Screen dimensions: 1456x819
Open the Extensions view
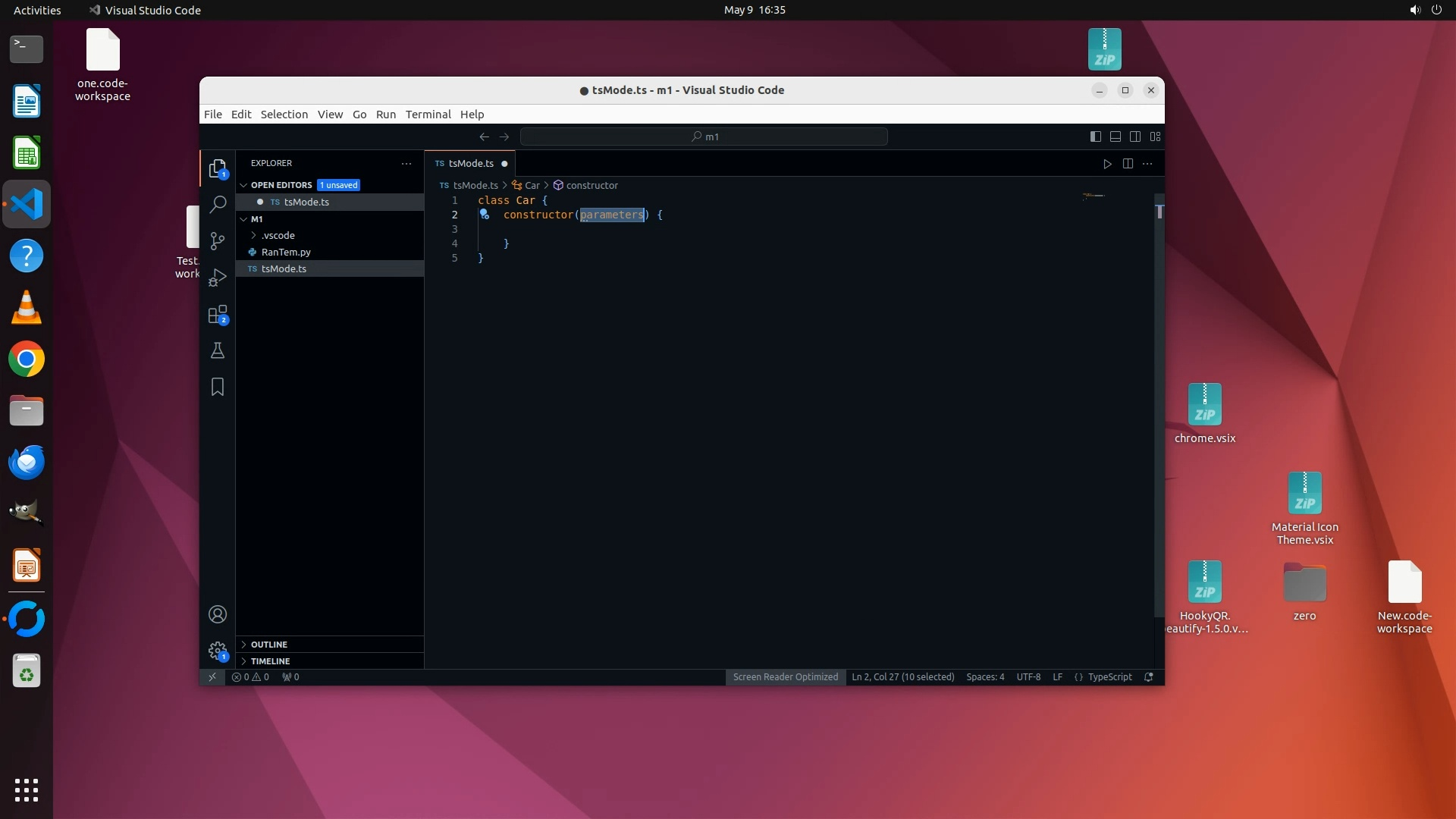218,314
